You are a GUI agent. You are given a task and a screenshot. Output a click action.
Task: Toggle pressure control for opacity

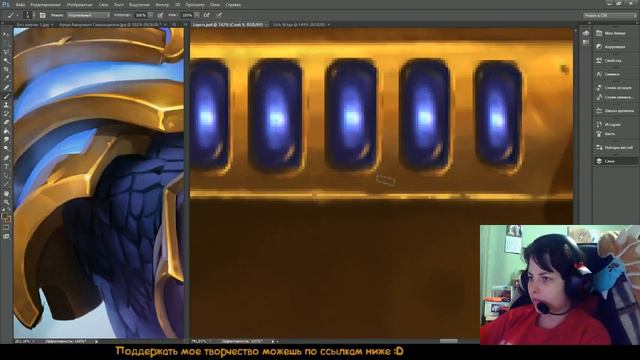[x=160, y=15]
